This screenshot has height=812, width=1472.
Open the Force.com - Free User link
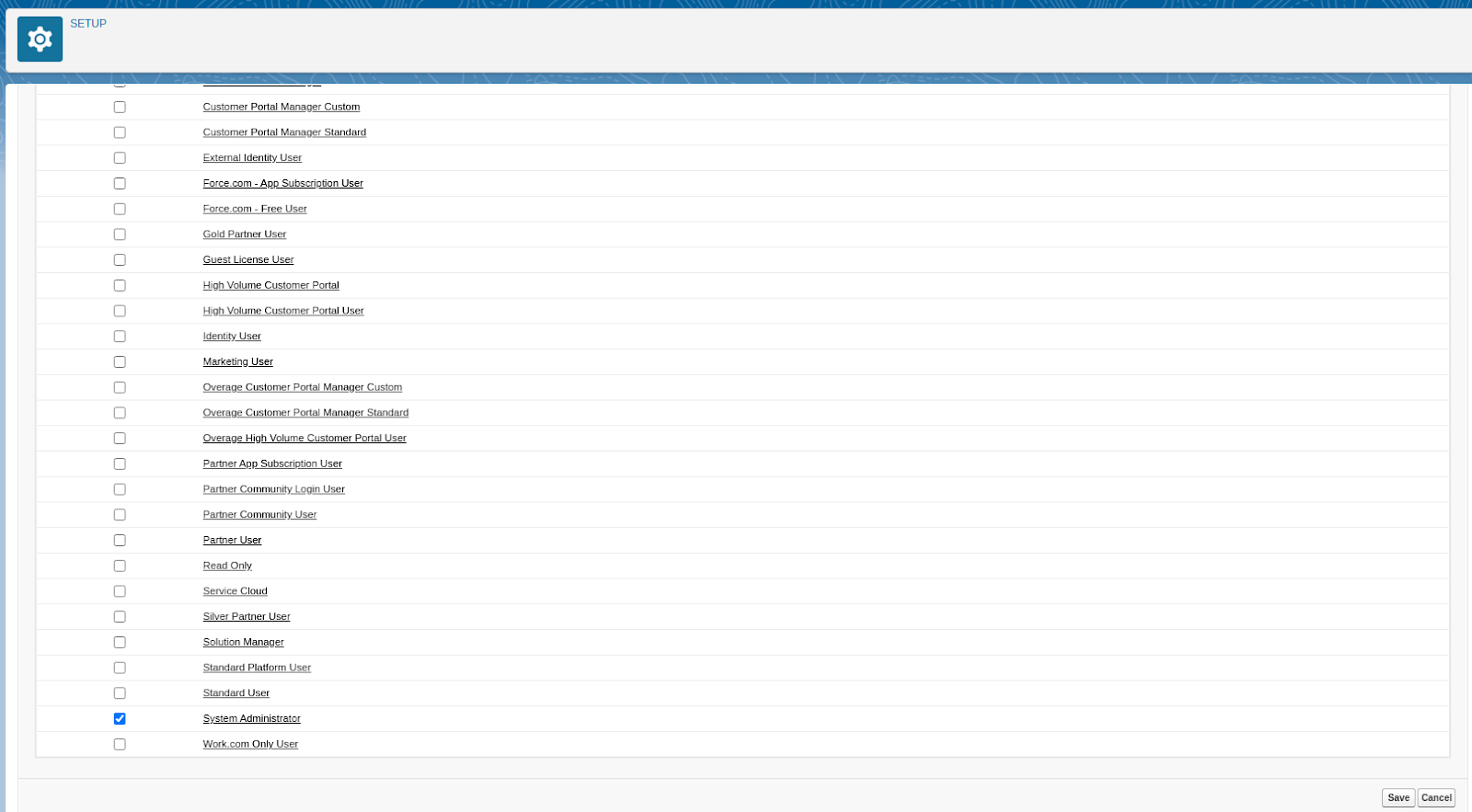255,209
